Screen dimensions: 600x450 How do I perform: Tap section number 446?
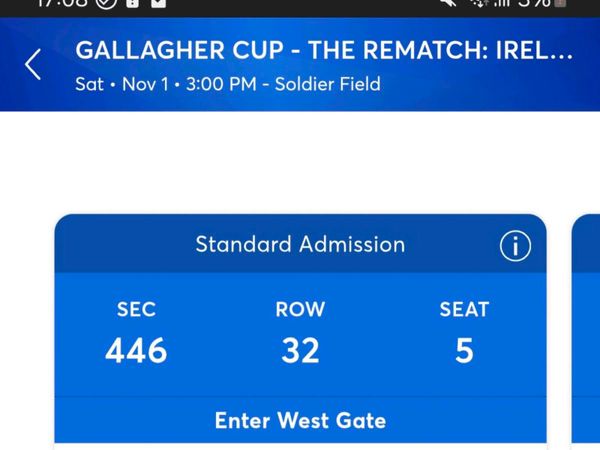[136, 351]
